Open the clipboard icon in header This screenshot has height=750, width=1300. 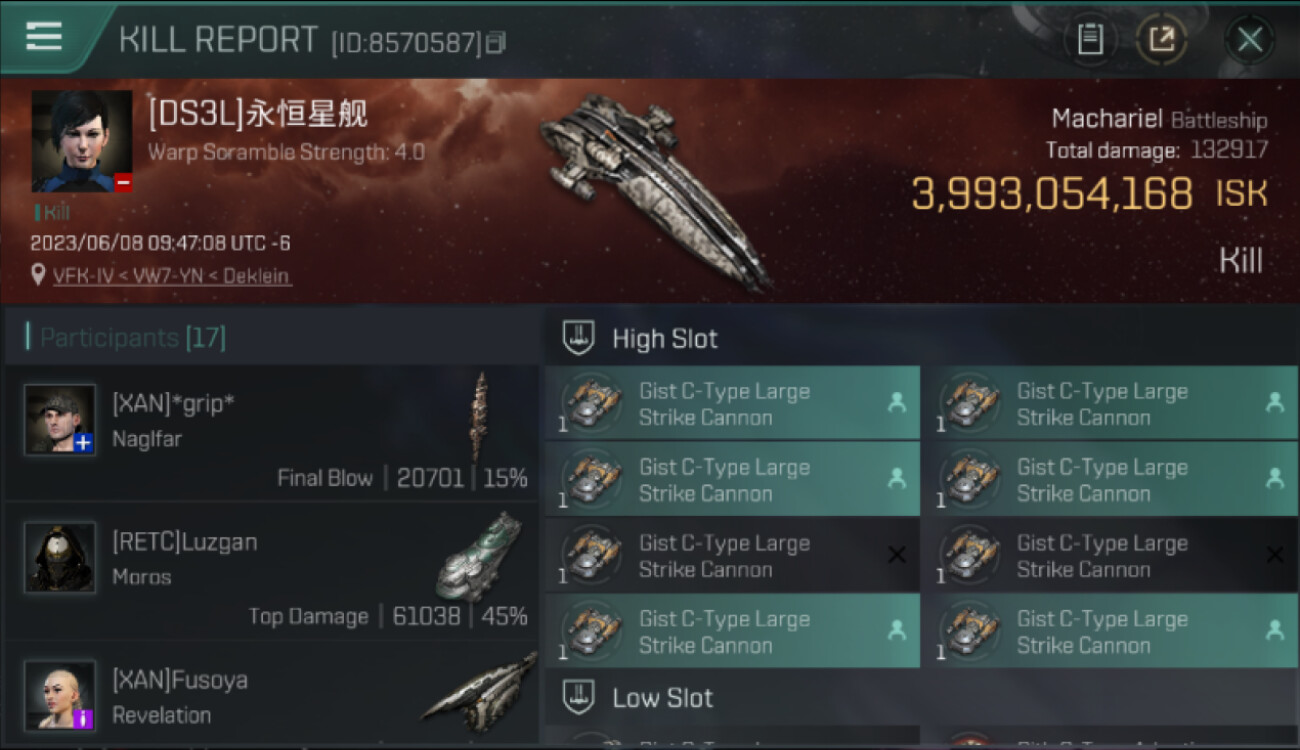click(1090, 40)
